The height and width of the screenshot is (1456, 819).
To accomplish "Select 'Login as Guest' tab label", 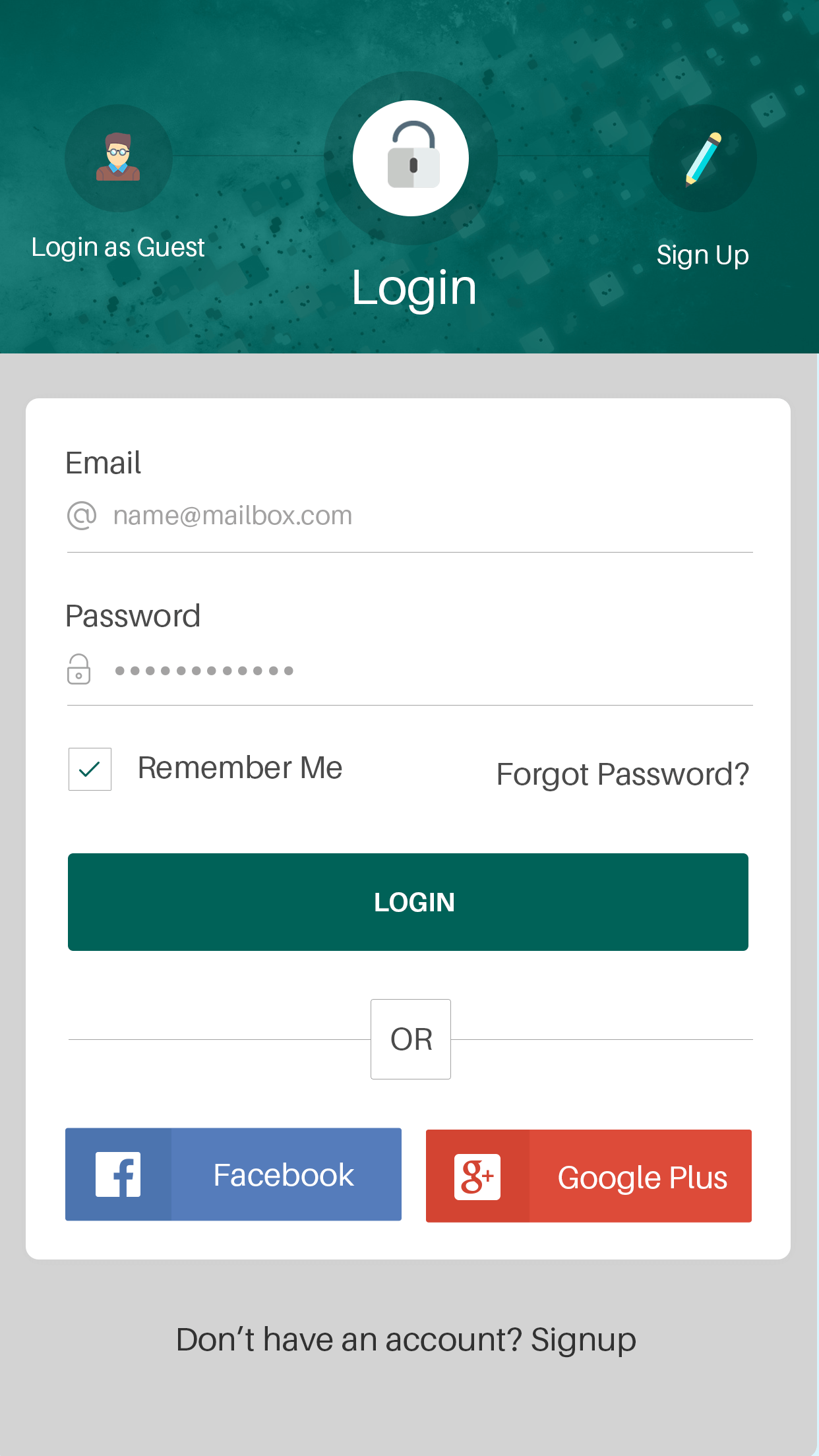I will pos(118,247).
